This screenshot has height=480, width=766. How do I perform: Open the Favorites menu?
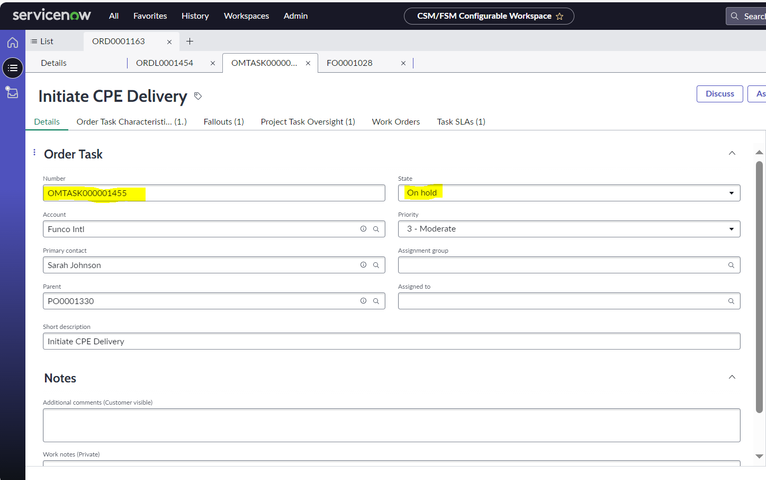tap(150, 16)
